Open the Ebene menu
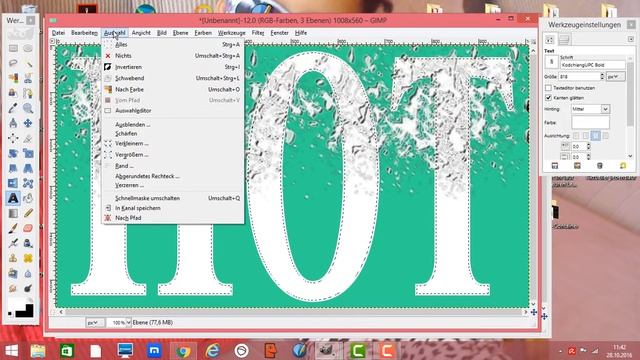 click(x=180, y=33)
